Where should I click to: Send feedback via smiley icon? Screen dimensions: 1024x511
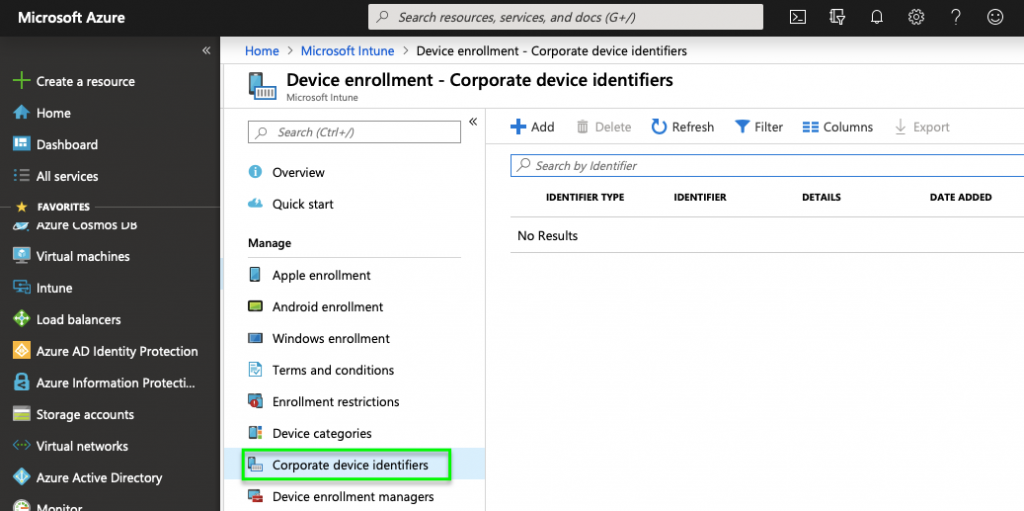pyautogui.click(x=995, y=18)
